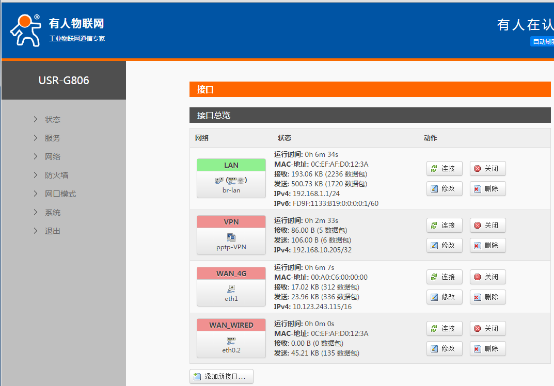Image resolution: width=554 pixels, height=386 pixels.
Task: Click the USR IoT company logo
Action: point(25,30)
